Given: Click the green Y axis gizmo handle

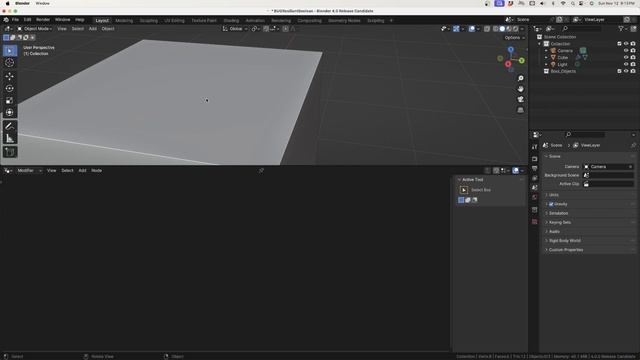Looking at the screenshot, I should pos(522,60).
